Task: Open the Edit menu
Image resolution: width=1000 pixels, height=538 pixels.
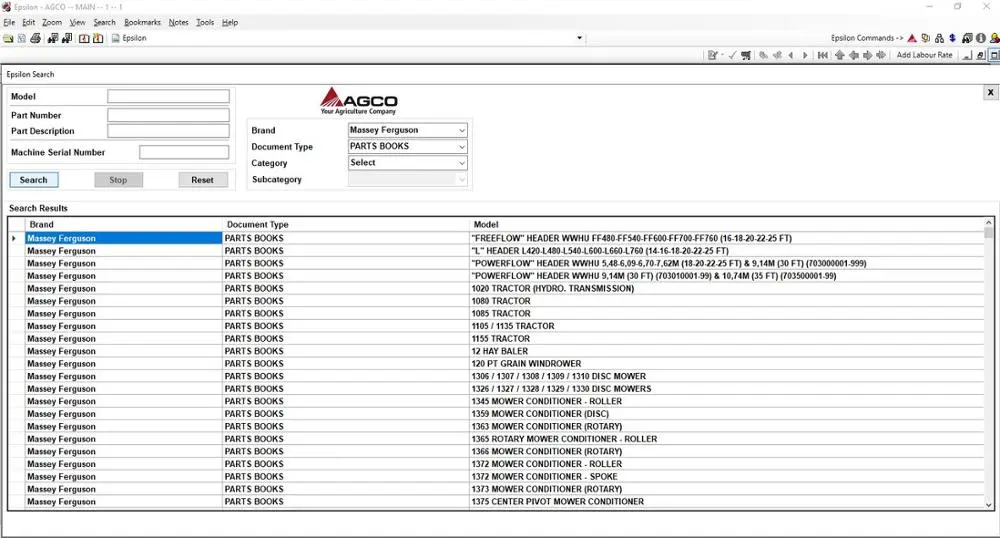Action: point(29,22)
